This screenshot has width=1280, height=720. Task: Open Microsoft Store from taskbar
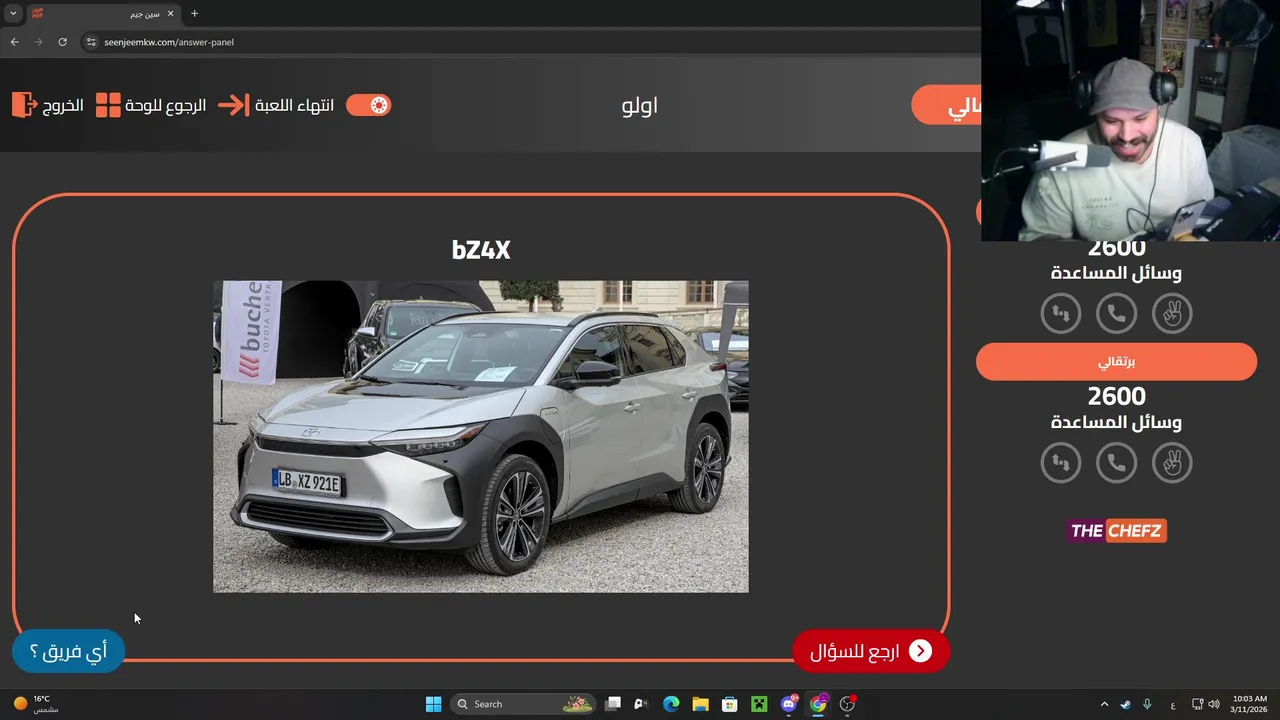pos(730,704)
